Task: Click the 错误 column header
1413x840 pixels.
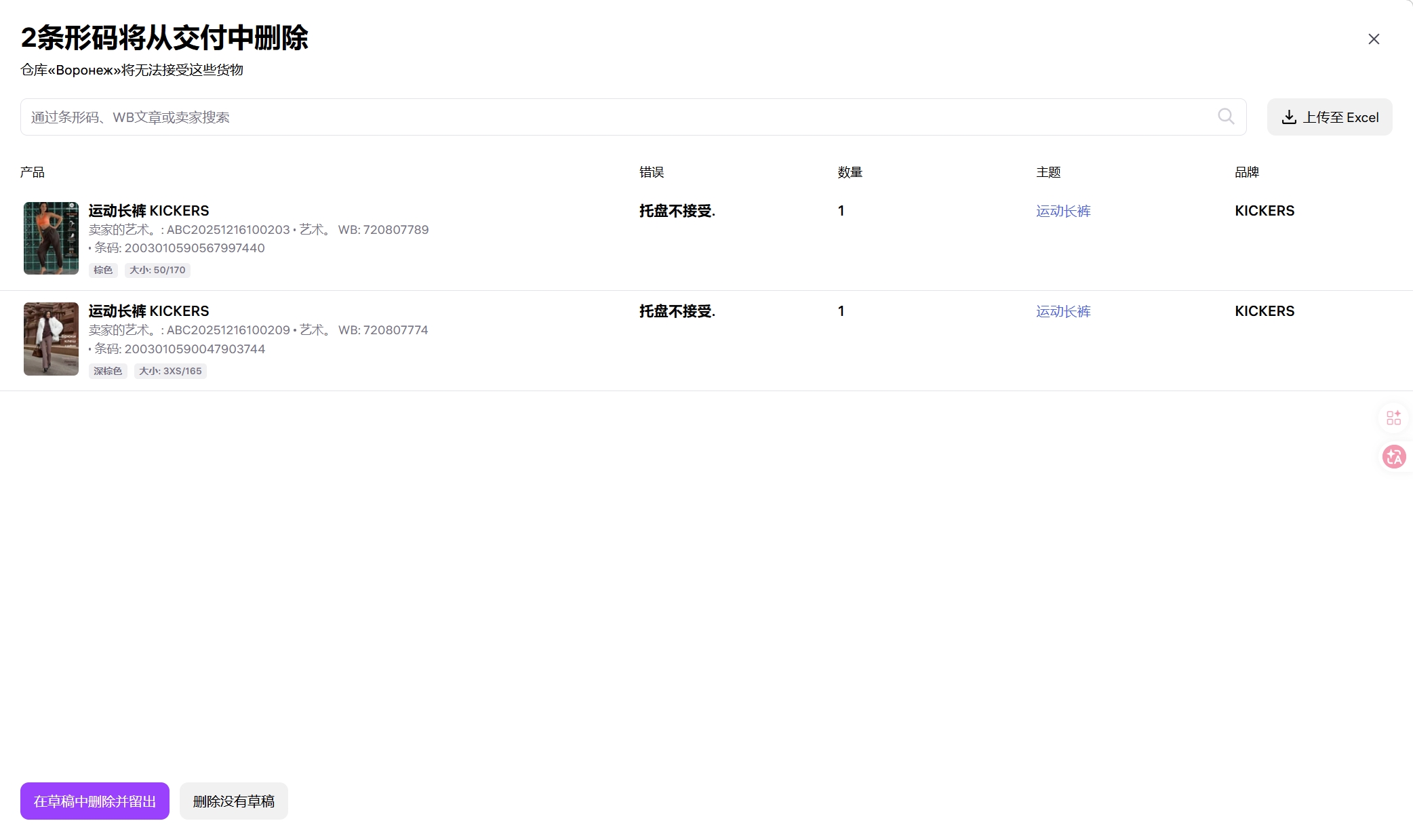Action: click(651, 172)
